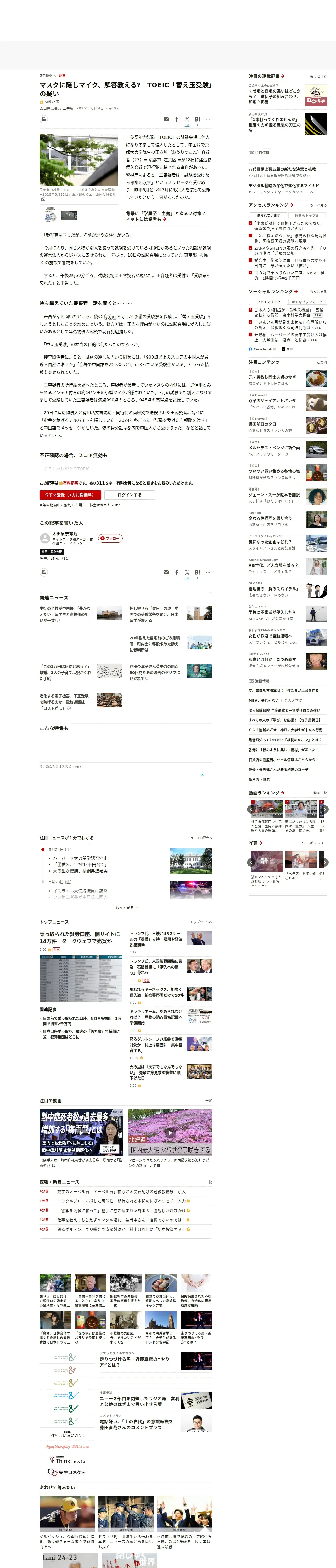Share article by mail icon below the article byline
Viewport: 336px width, 1568px height.
[166, 119]
